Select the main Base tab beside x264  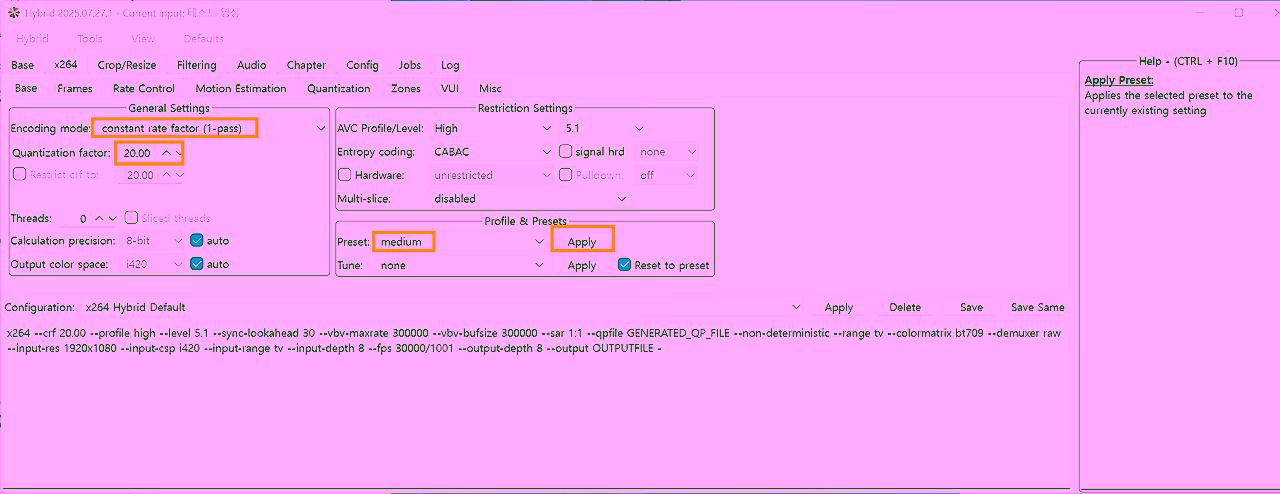[x=22, y=65]
